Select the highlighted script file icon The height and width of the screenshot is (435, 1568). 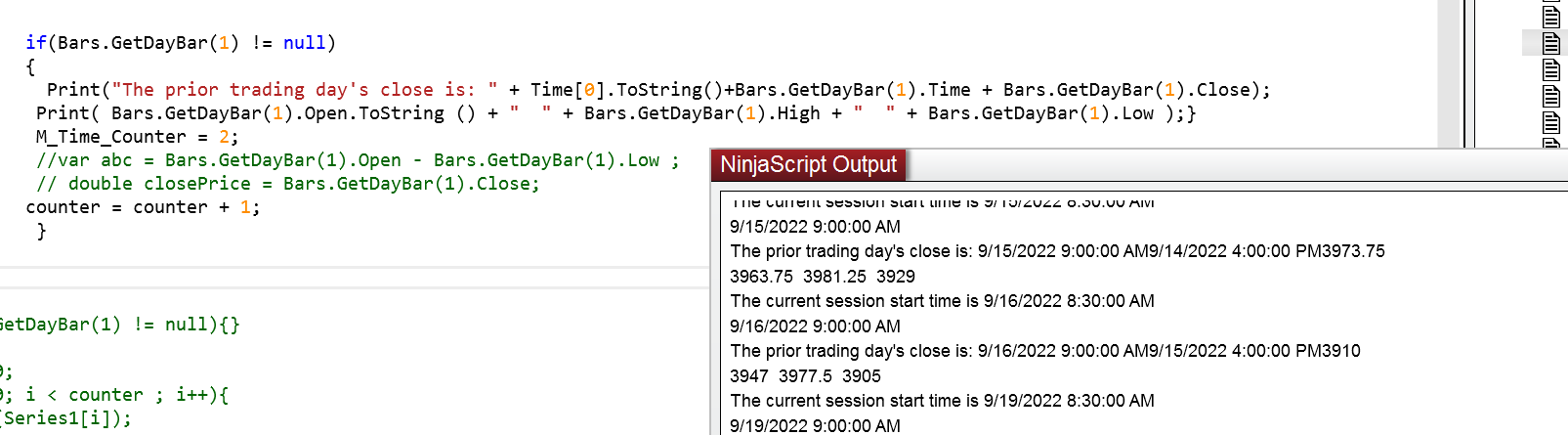(1551, 43)
